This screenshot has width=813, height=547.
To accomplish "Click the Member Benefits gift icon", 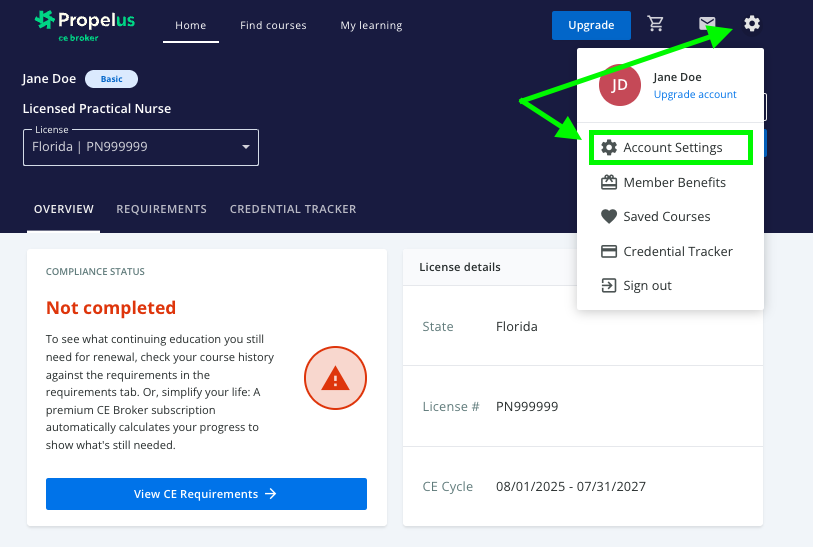I will [608, 182].
